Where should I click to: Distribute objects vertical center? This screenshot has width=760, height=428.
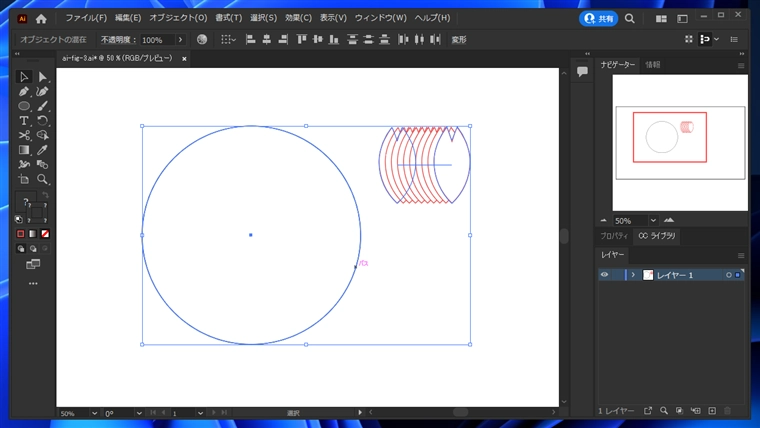click(368, 40)
